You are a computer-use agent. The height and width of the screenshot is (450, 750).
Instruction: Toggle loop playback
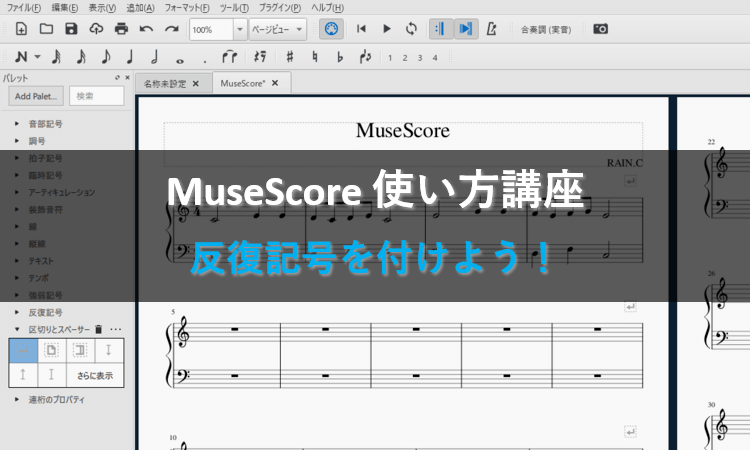[411, 29]
